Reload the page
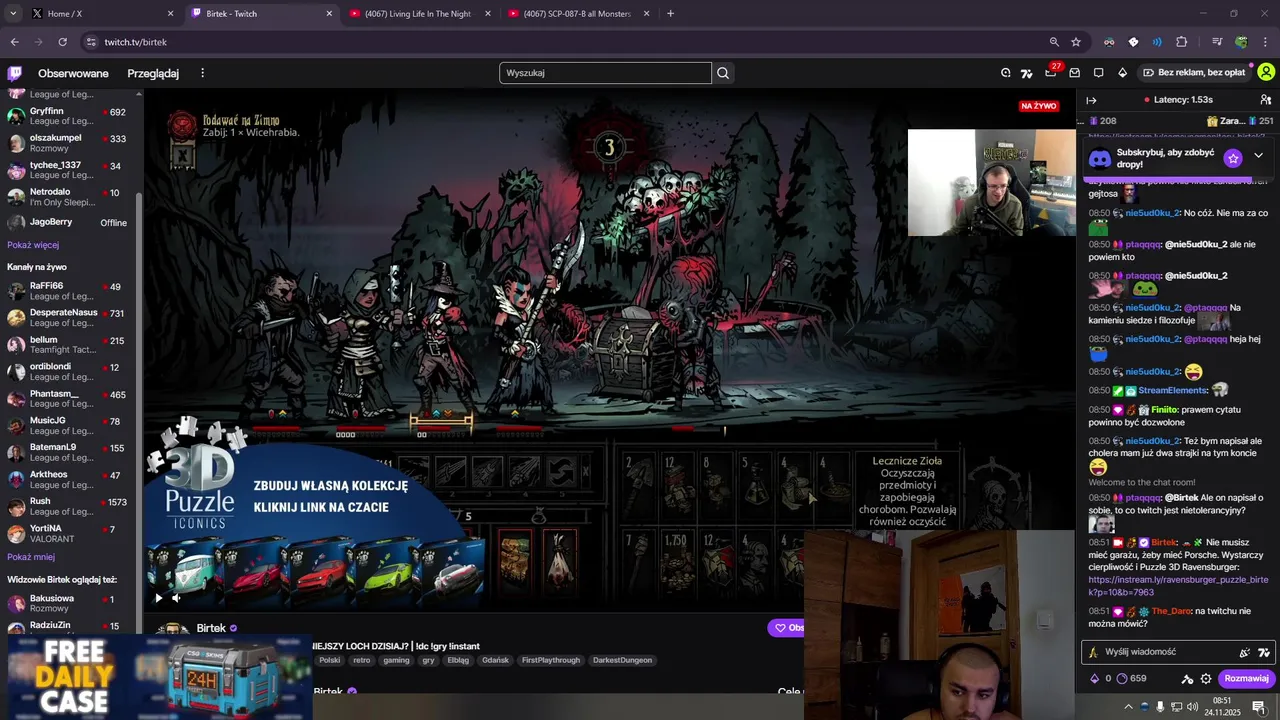 coord(62,42)
